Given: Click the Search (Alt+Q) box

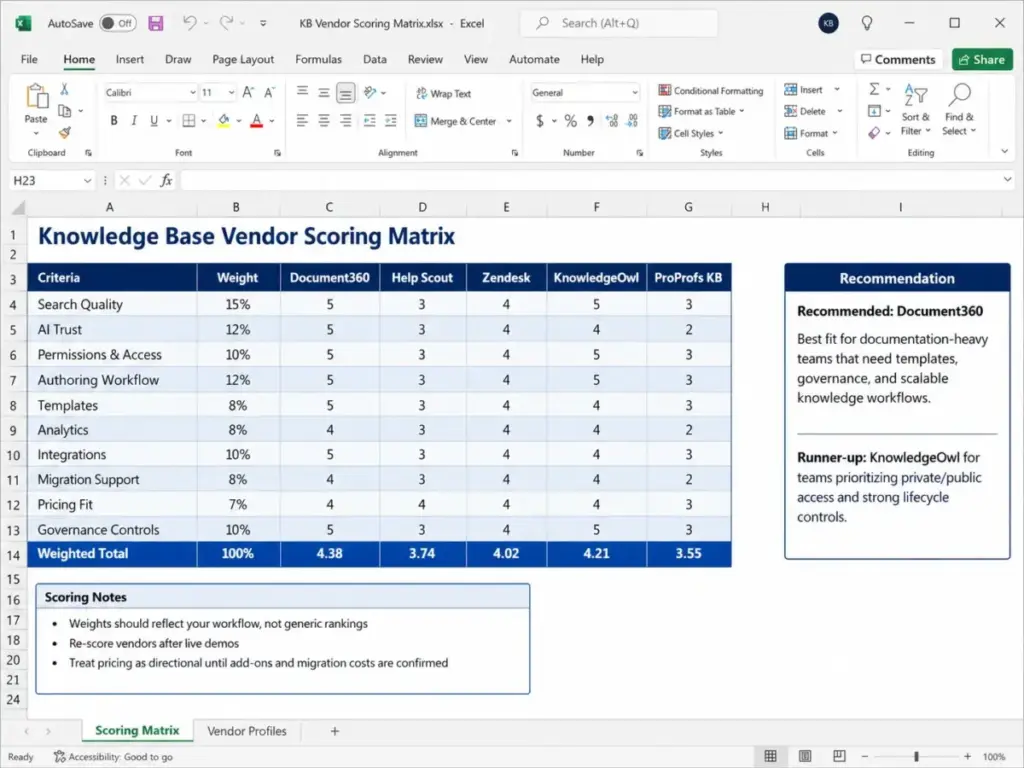Looking at the screenshot, I should pyautogui.click(x=619, y=24).
